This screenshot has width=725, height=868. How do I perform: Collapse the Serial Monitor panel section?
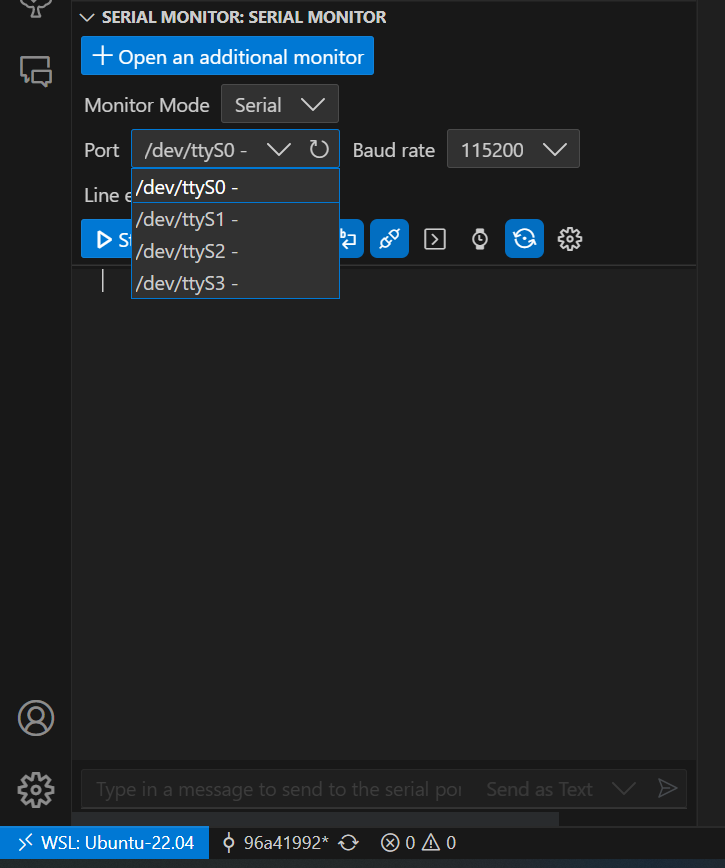pyautogui.click(x=87, y=17)
